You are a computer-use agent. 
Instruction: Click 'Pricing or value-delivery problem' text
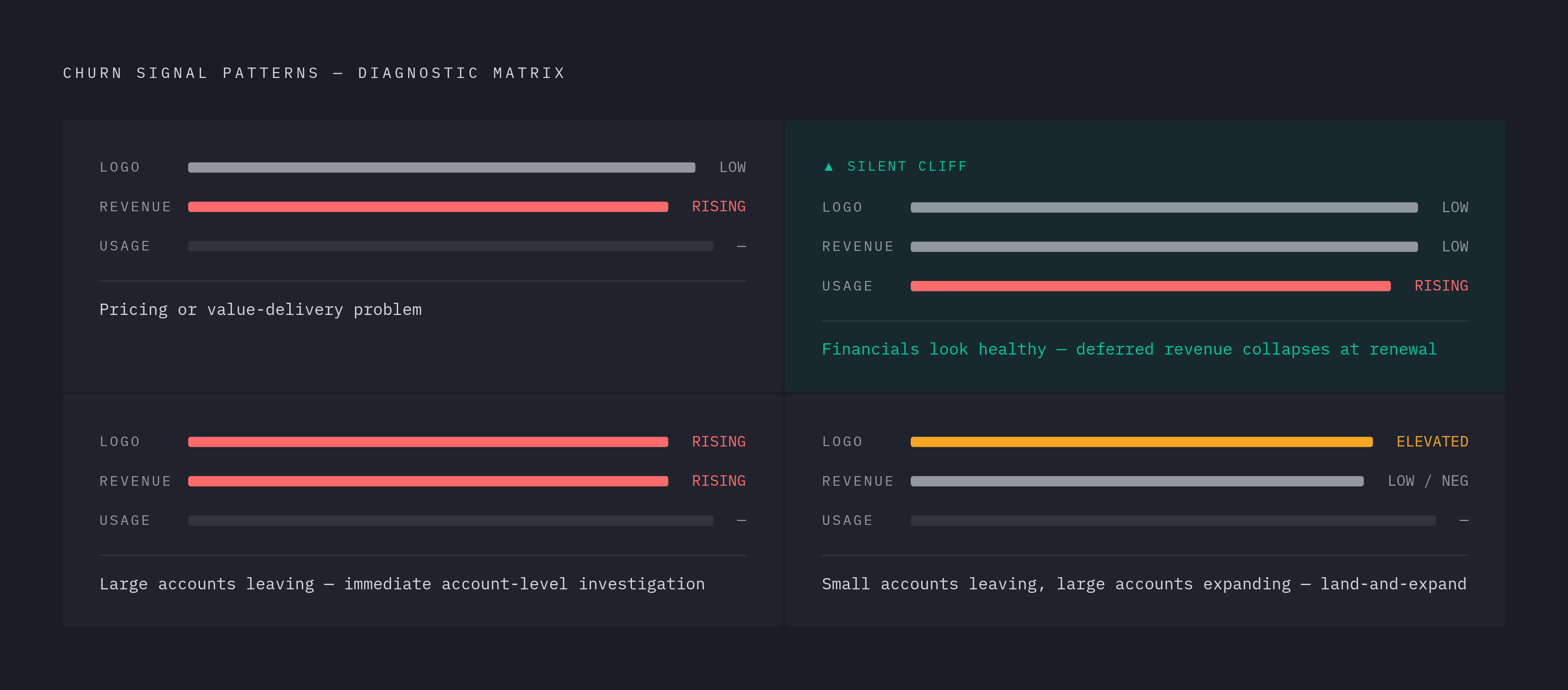(x=260, y=310)
